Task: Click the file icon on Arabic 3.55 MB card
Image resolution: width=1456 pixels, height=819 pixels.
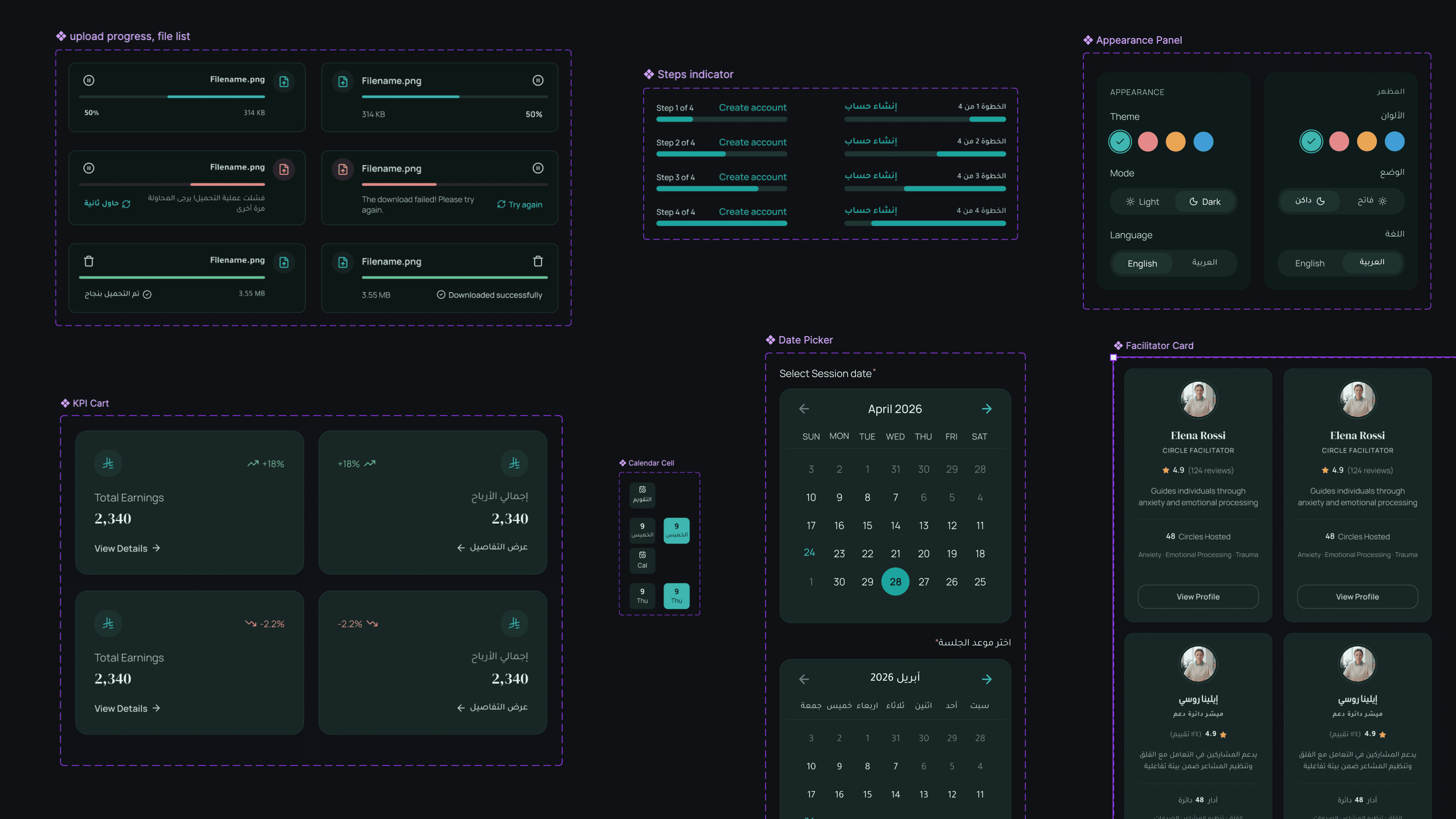Action: click(284, 262)
